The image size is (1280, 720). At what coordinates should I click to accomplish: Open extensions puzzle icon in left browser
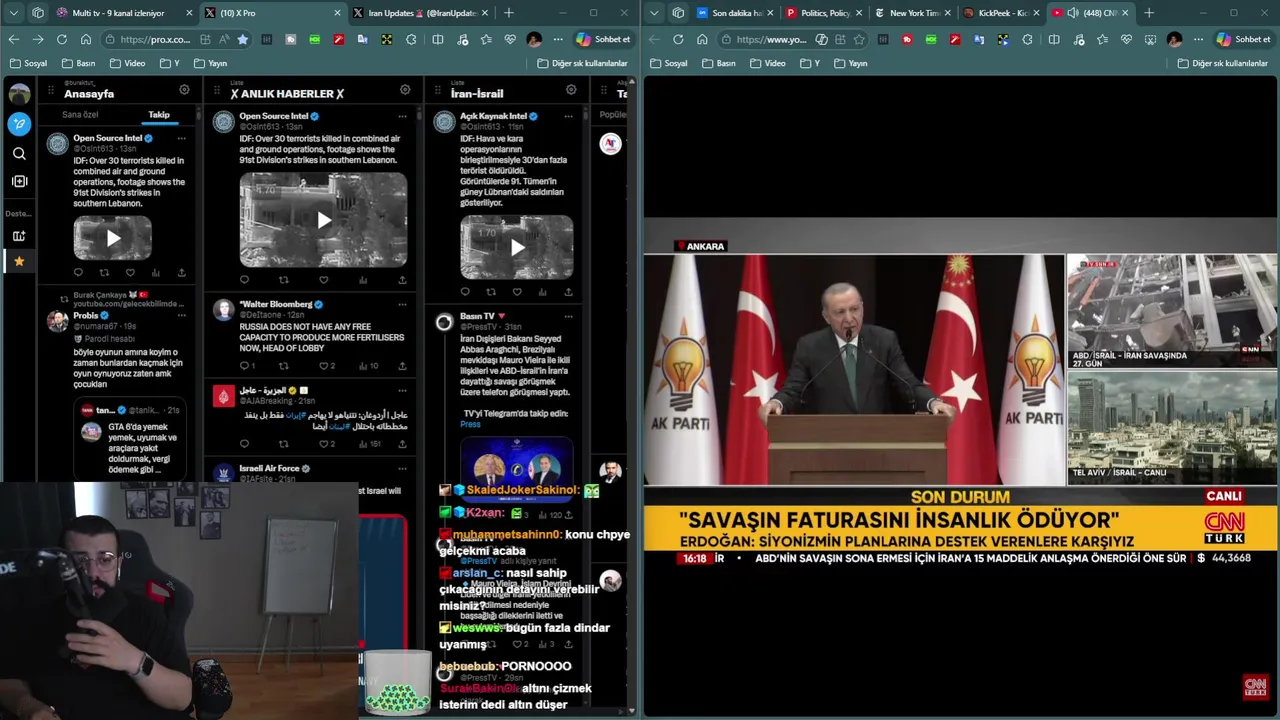click(x=411, y=39)
